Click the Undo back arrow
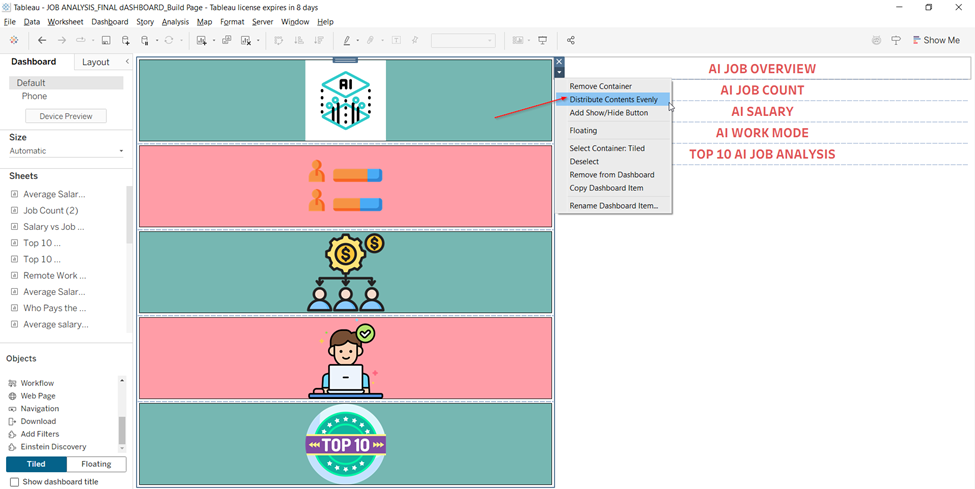The image size is (975, 489). click(x=42, y=40)
